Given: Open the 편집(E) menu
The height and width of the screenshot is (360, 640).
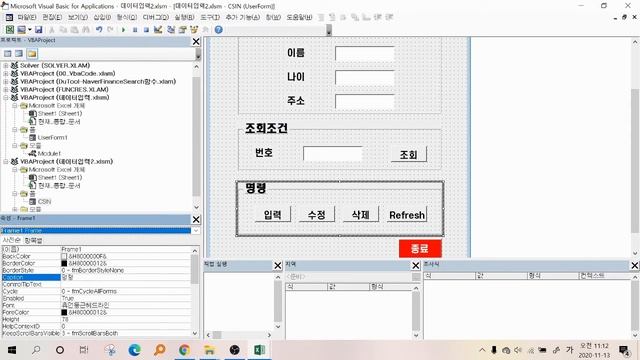Looking at the screenshot, I should click(52, 17).
